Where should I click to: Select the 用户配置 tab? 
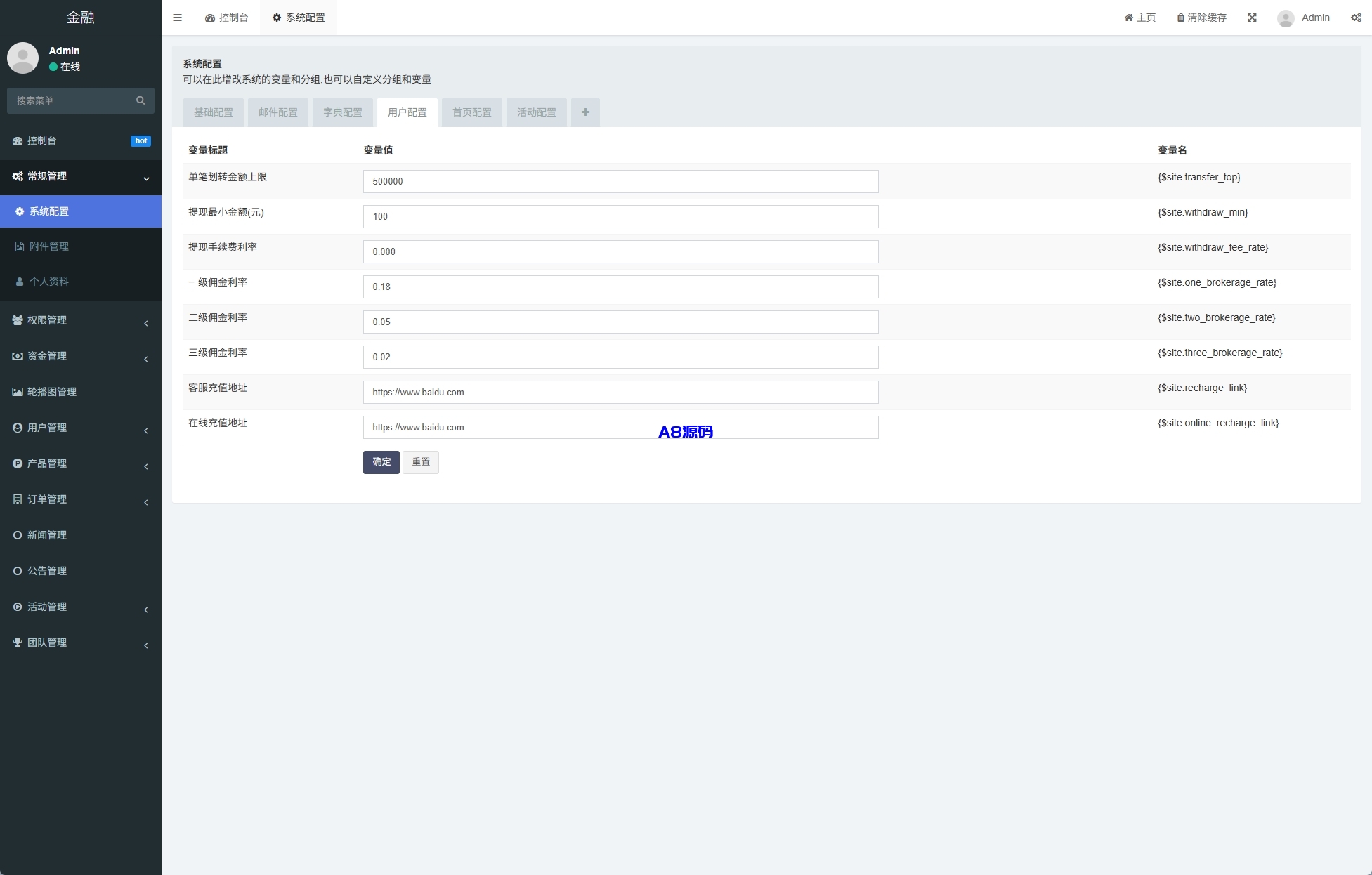pyautogui.click(x=407, y=112)
